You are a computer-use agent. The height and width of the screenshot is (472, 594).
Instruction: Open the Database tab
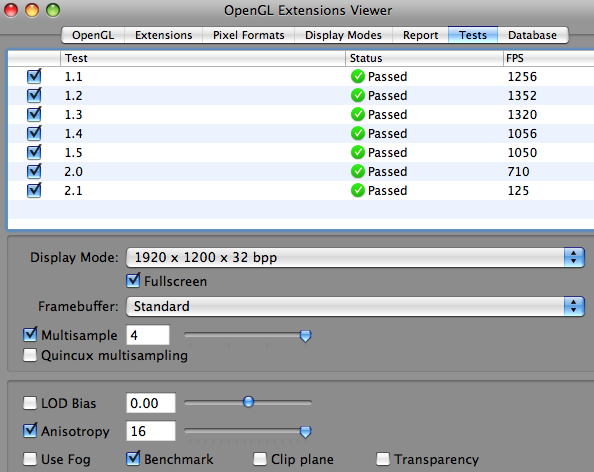click(x=532, y=35)
